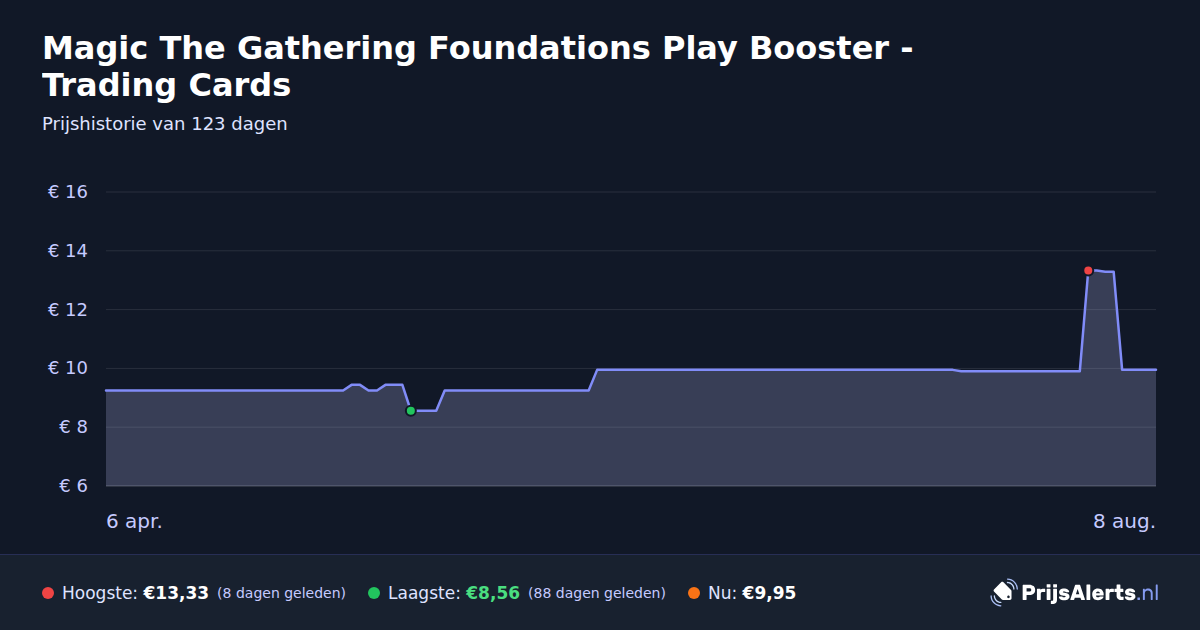Viewport: 1200px width, 630px height.
Task: Click the product title heading
Action: point(477,66)
